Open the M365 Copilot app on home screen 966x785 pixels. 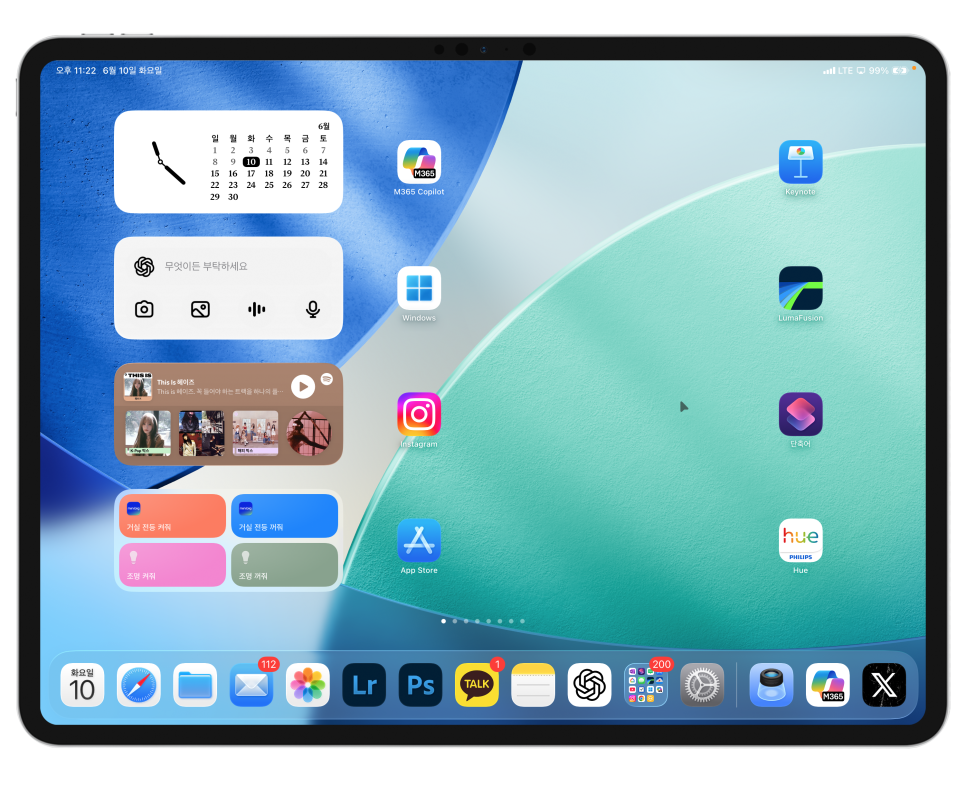pyautogui.click(x=419, y=162)
